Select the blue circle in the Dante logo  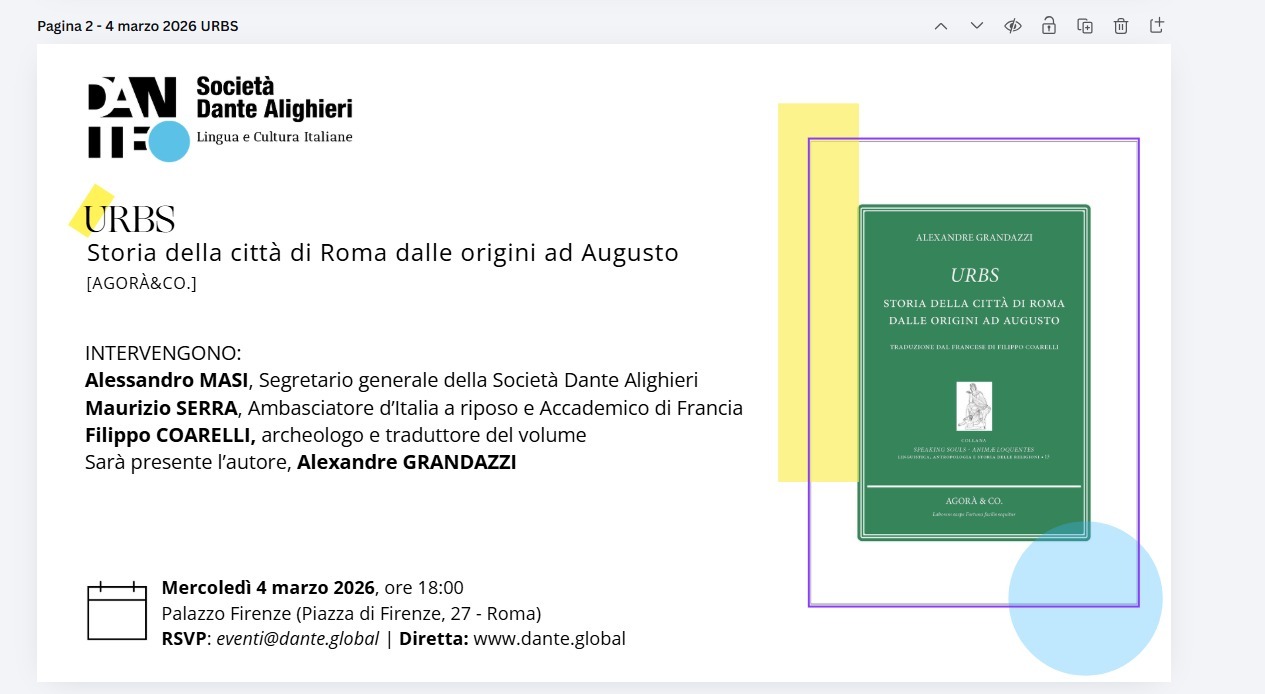(x=168, y=141)
